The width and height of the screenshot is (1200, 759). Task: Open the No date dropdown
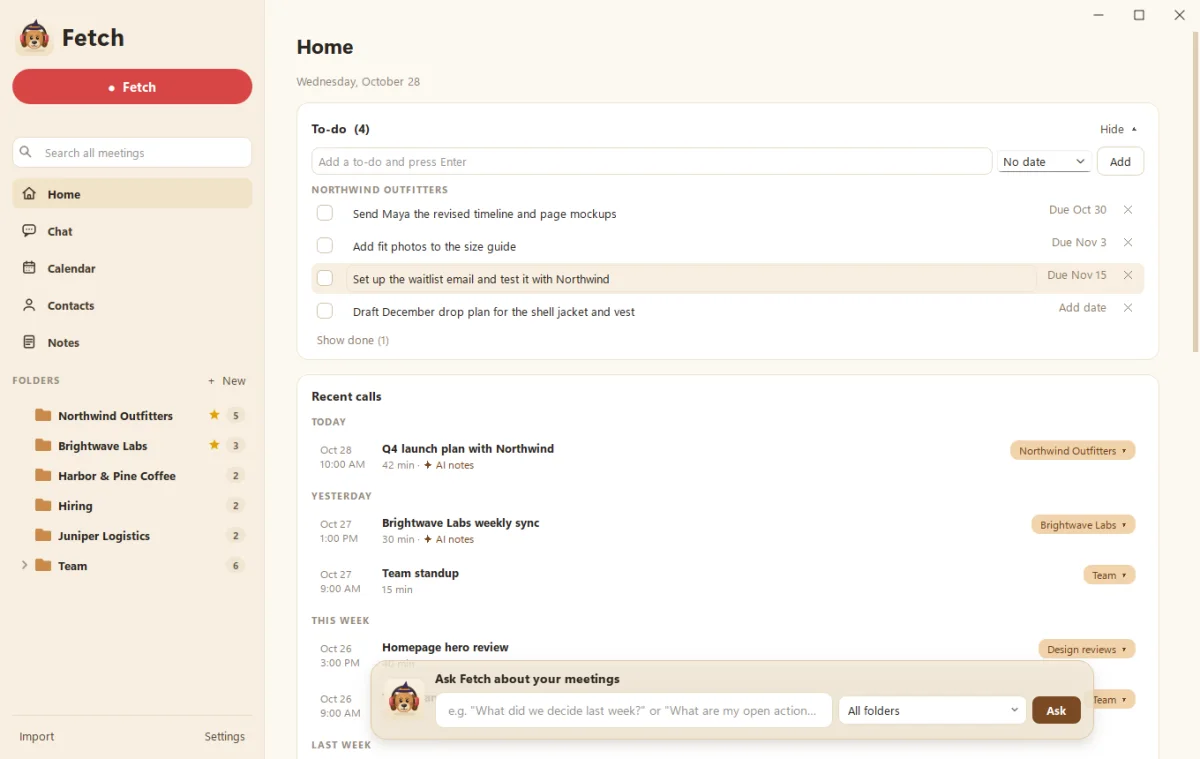1044,161
